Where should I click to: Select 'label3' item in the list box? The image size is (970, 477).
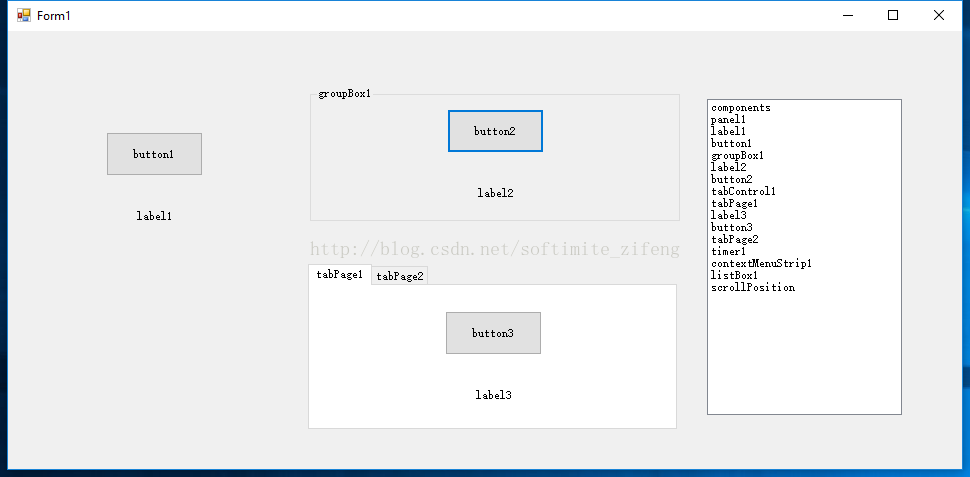804,215
